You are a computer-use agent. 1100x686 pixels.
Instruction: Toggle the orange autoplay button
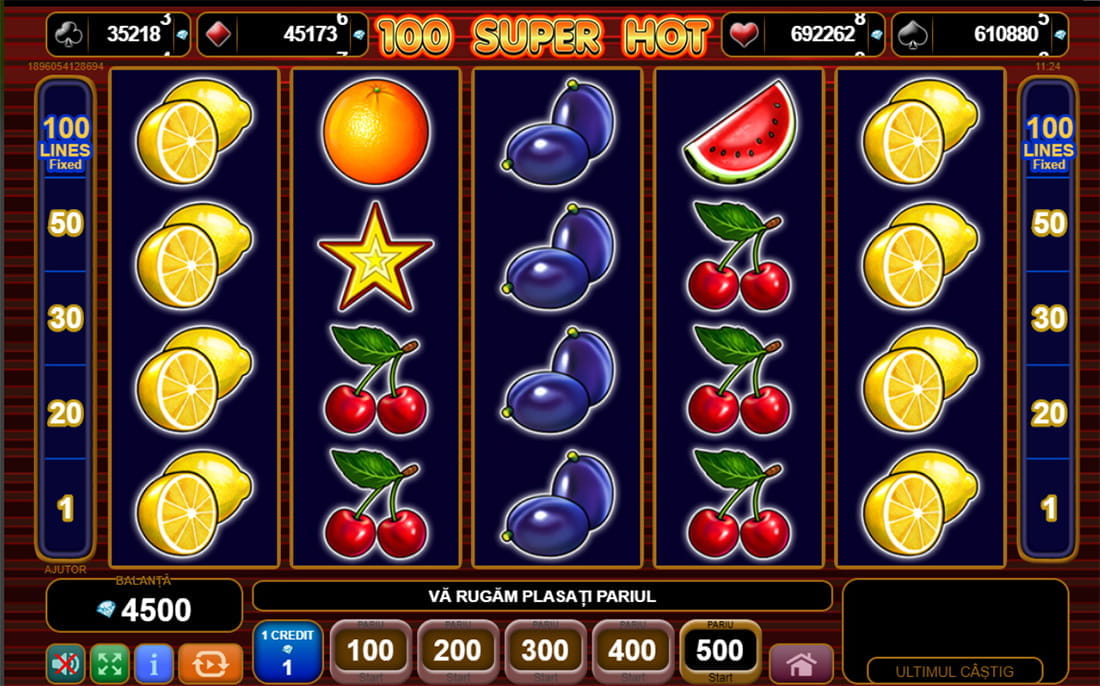click(x=210, y=663)
